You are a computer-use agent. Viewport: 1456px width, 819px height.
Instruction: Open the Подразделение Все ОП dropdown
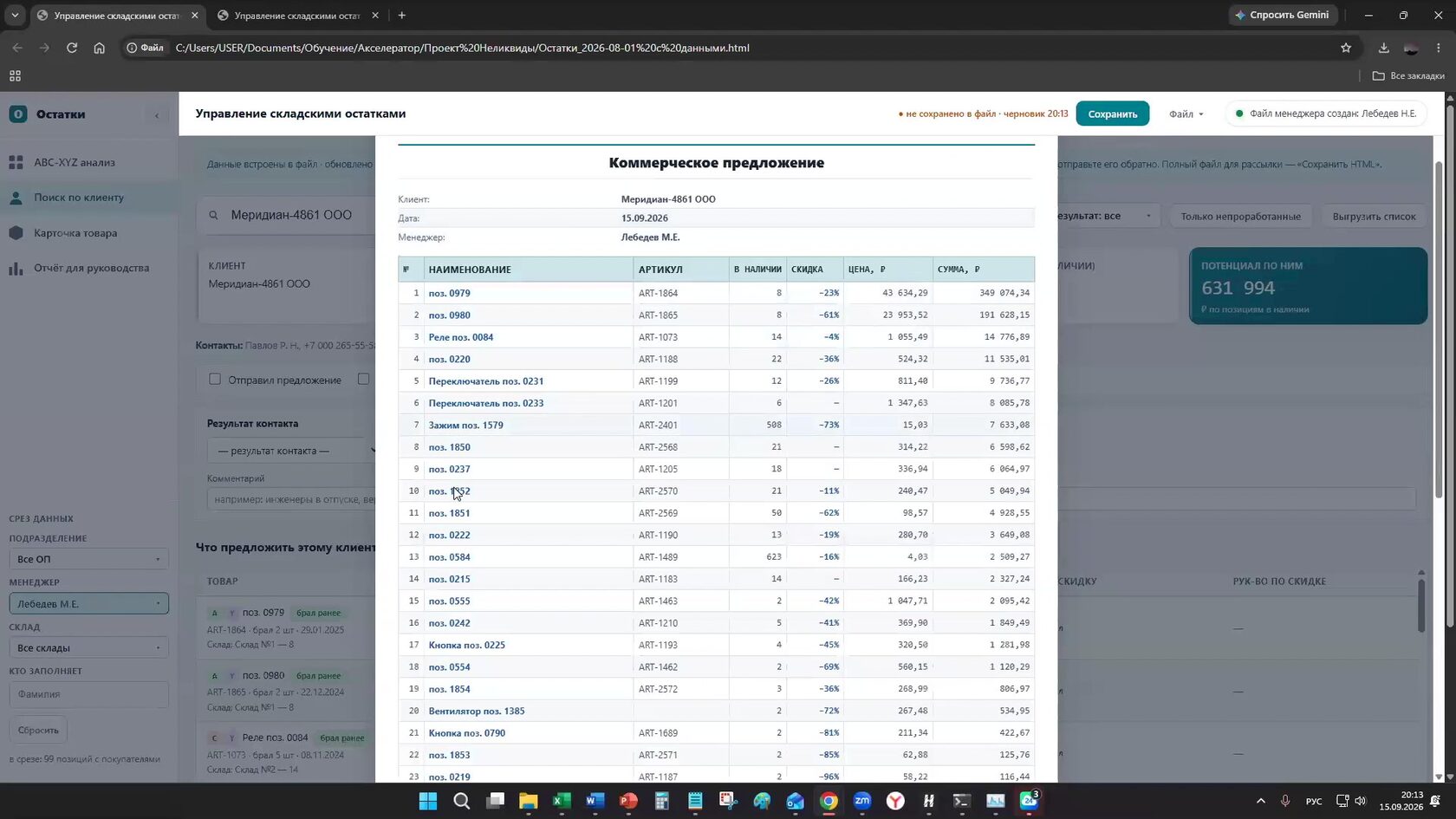(88, 559)
